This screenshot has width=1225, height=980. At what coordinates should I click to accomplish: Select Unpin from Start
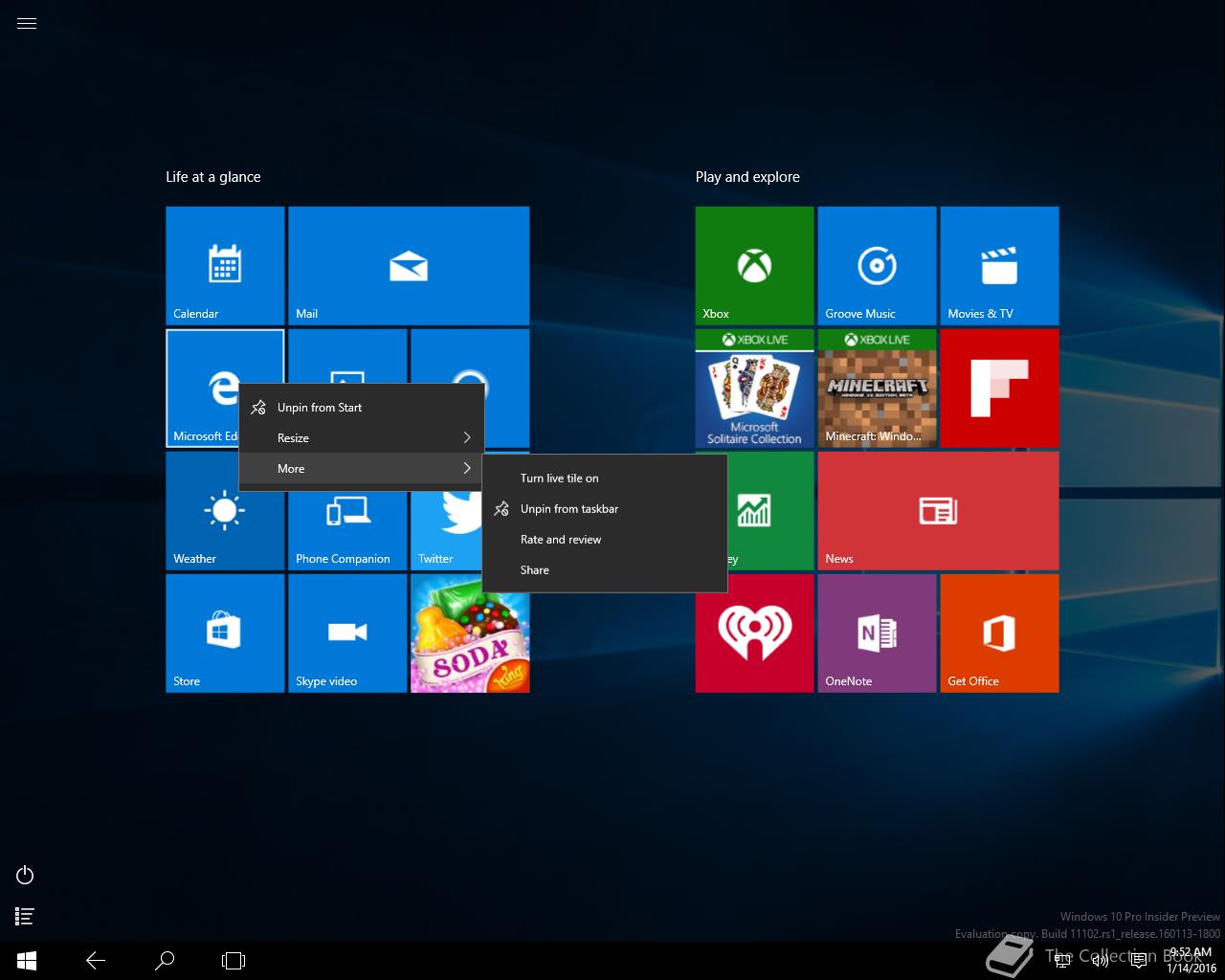click(x=361, y=408)
